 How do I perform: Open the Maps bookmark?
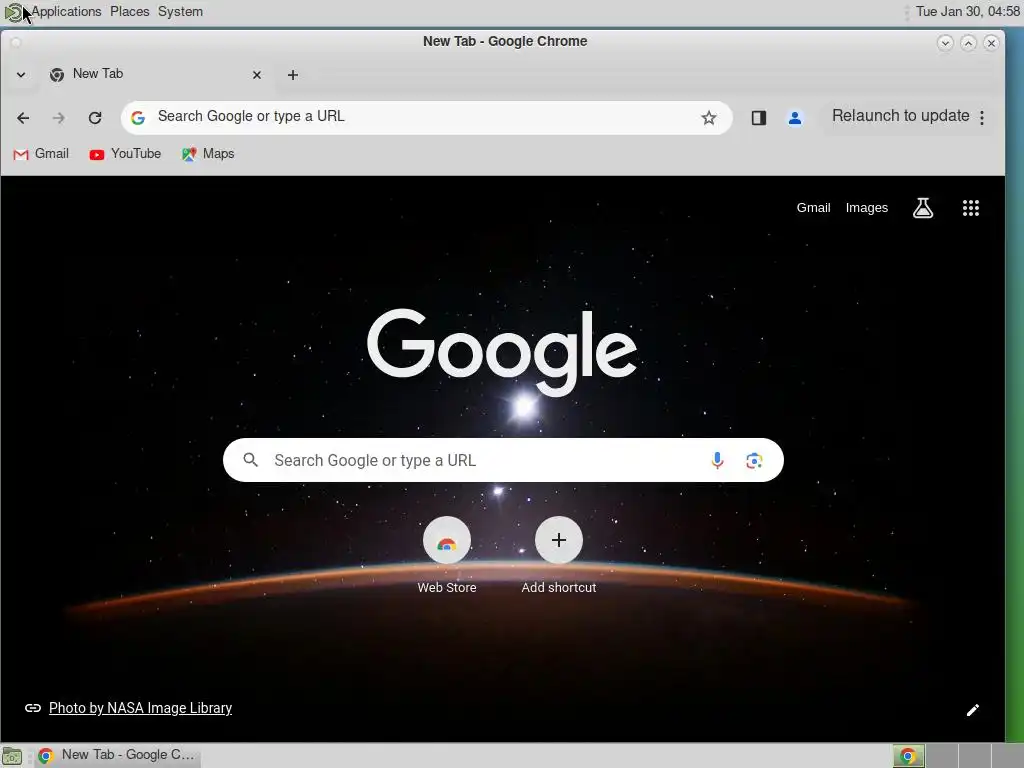click(x=208, y=154)
